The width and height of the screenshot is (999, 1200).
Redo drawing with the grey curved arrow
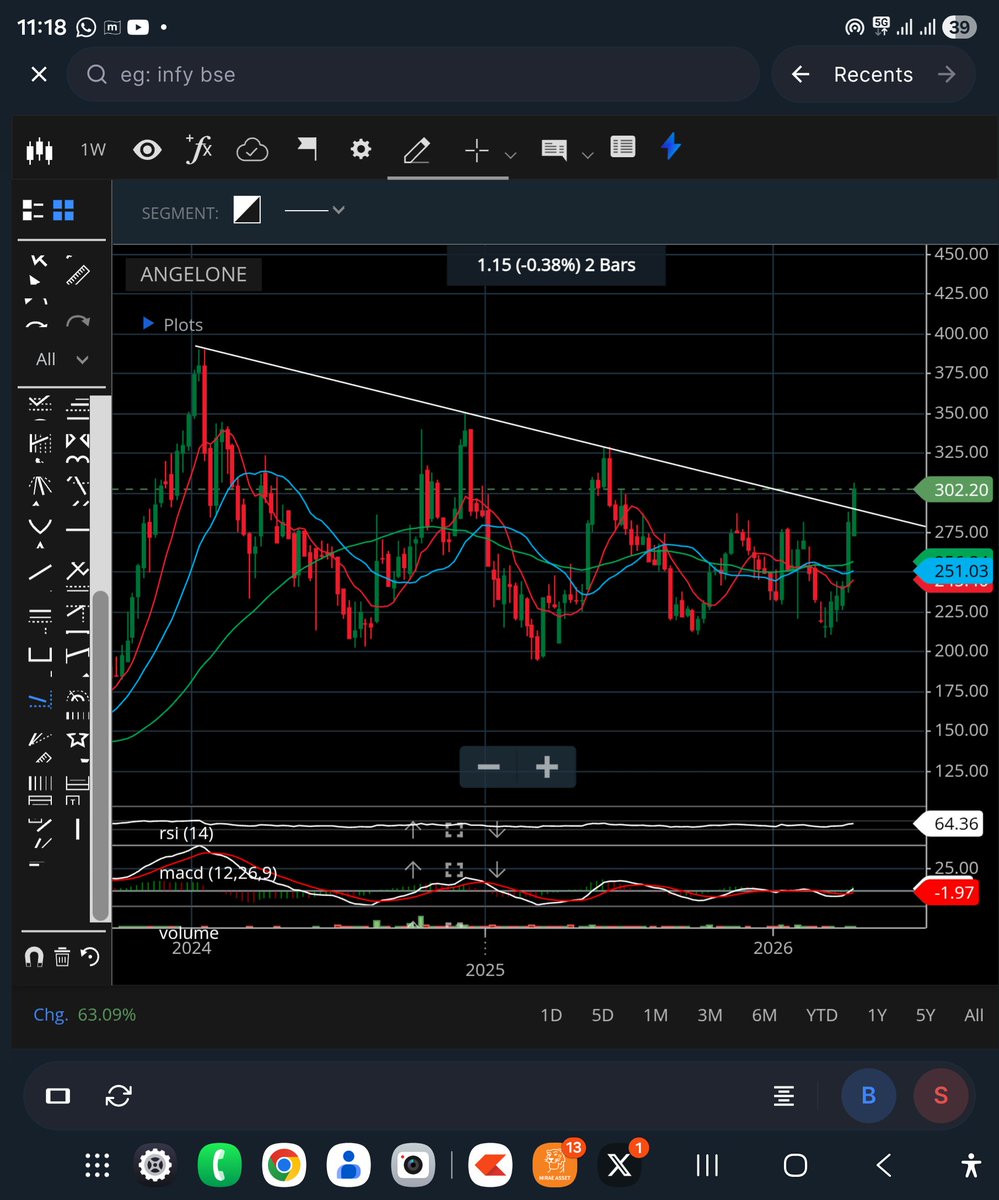click(77, 322)
